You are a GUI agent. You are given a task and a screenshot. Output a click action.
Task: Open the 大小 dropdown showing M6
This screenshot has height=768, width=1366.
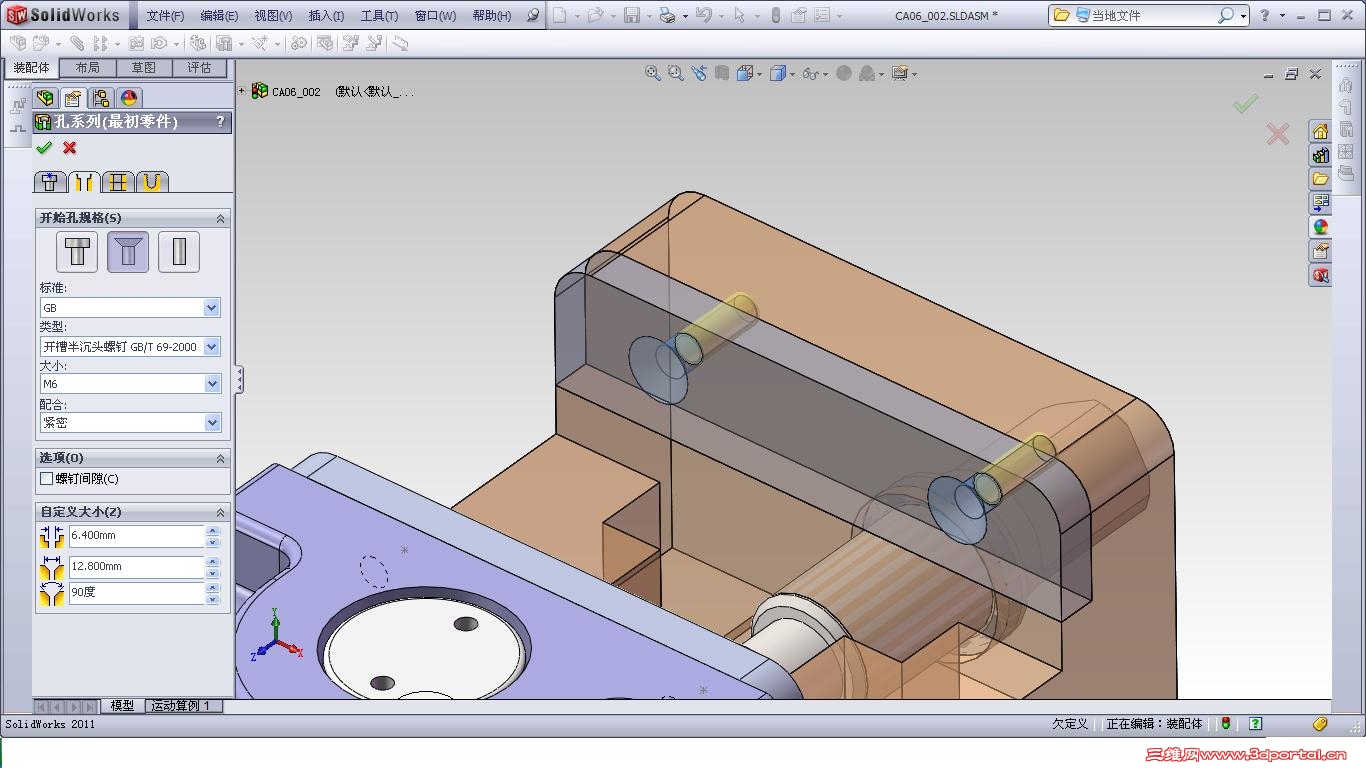coord(130,384)
